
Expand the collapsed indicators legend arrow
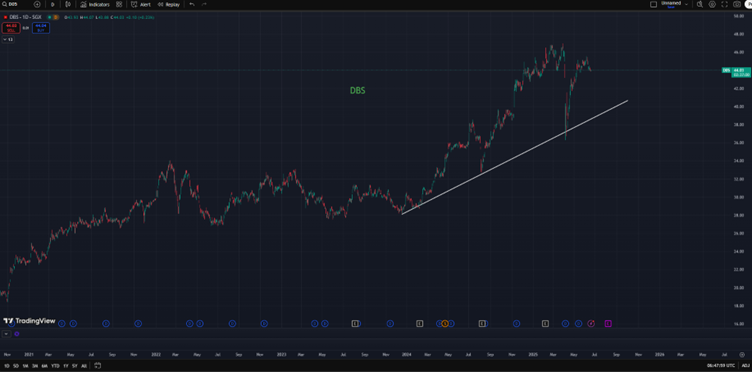pyautogui.click(x=8, y=40)
